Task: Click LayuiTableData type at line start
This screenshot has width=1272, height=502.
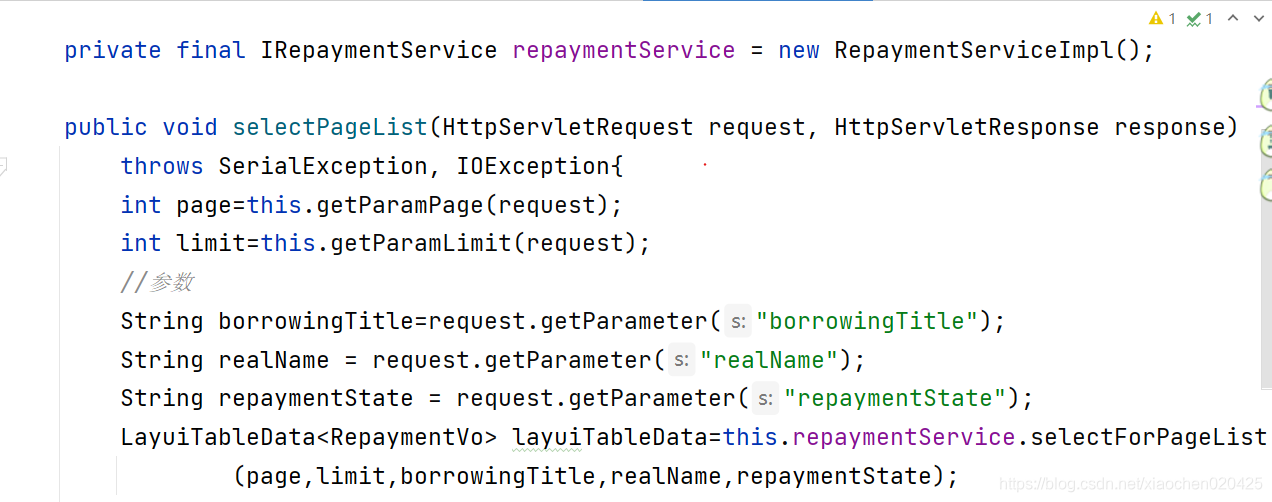Action: tap(219, 437)
